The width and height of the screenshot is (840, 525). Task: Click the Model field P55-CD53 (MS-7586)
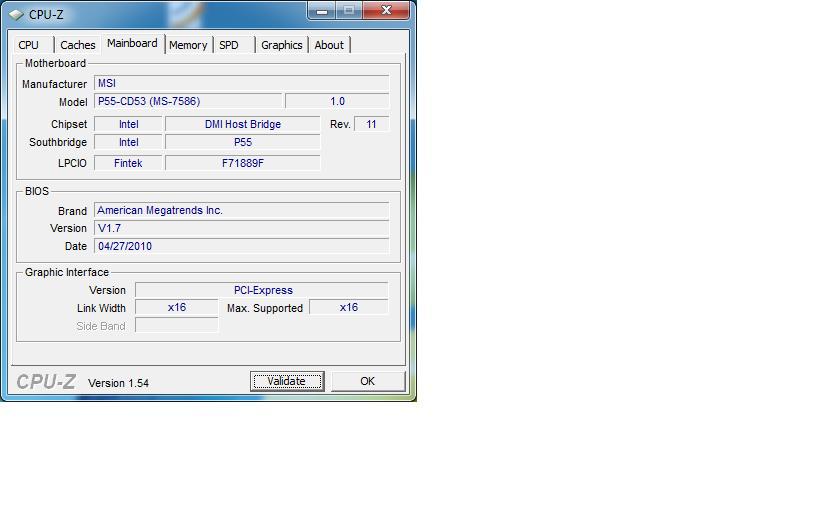pos(188,101)
